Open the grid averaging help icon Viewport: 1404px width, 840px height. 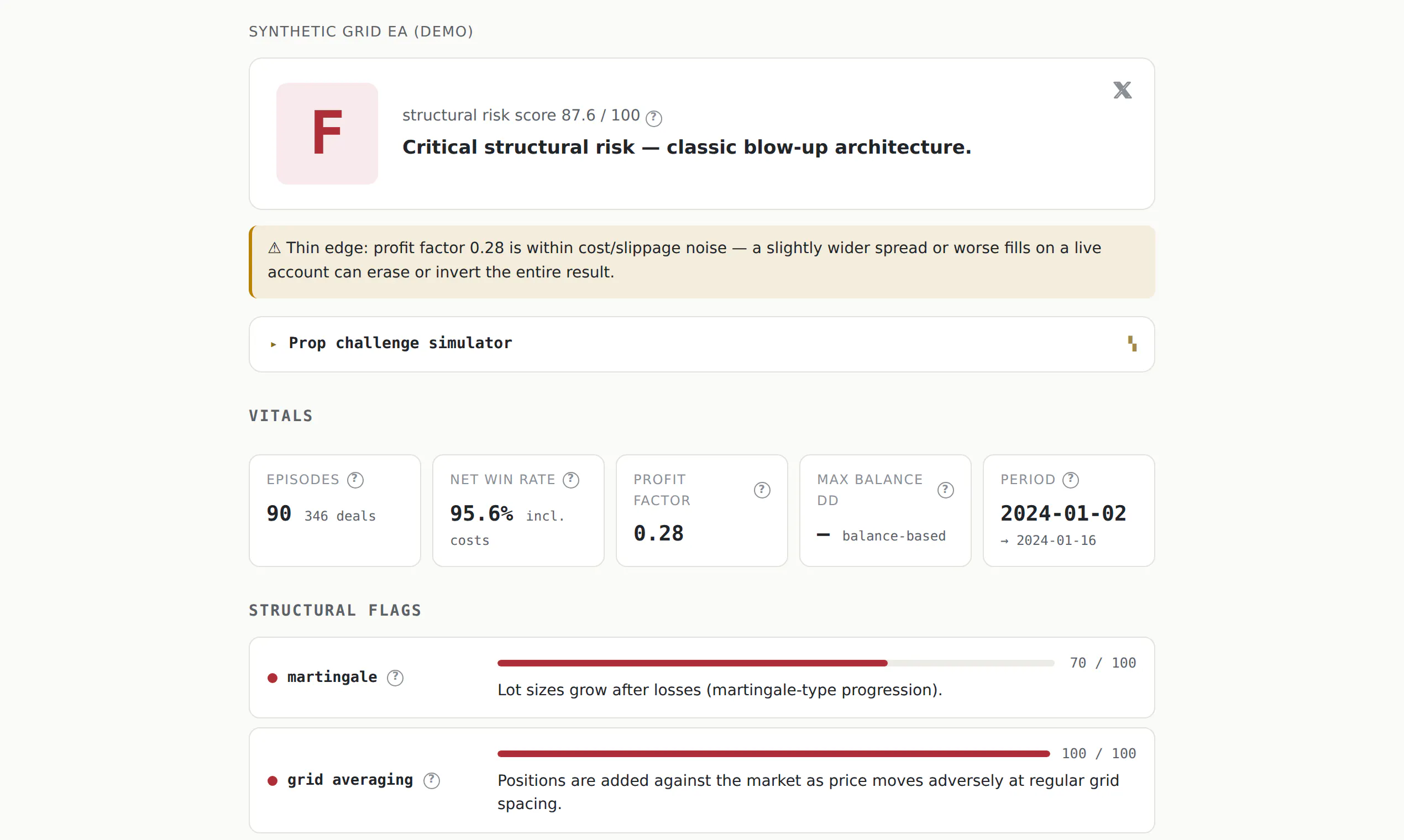(x=431, y=780)
